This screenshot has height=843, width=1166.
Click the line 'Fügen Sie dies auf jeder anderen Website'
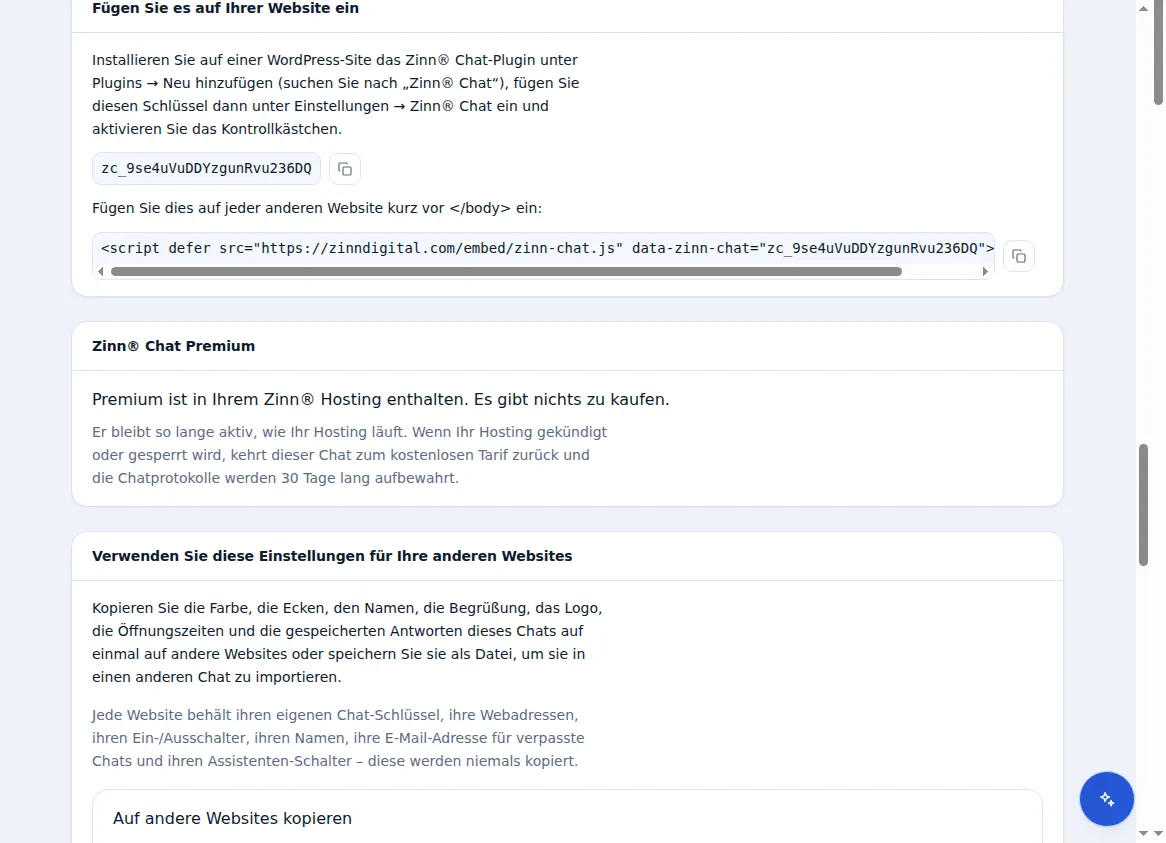(x=317, y=208)
